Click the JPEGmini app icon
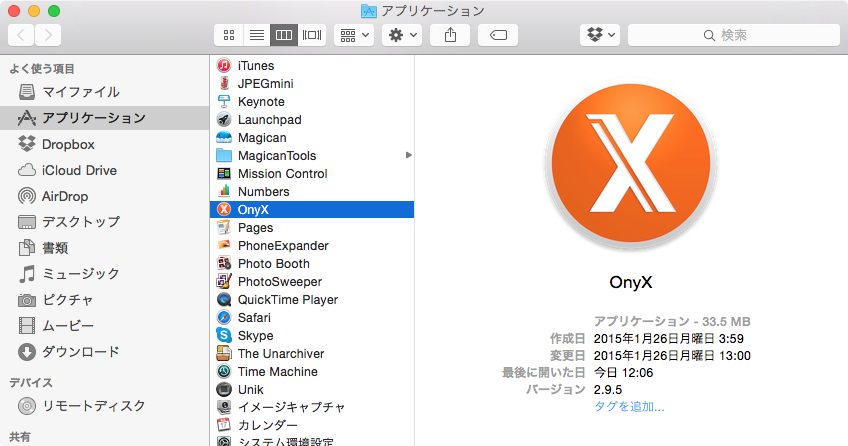 (224, 83)
